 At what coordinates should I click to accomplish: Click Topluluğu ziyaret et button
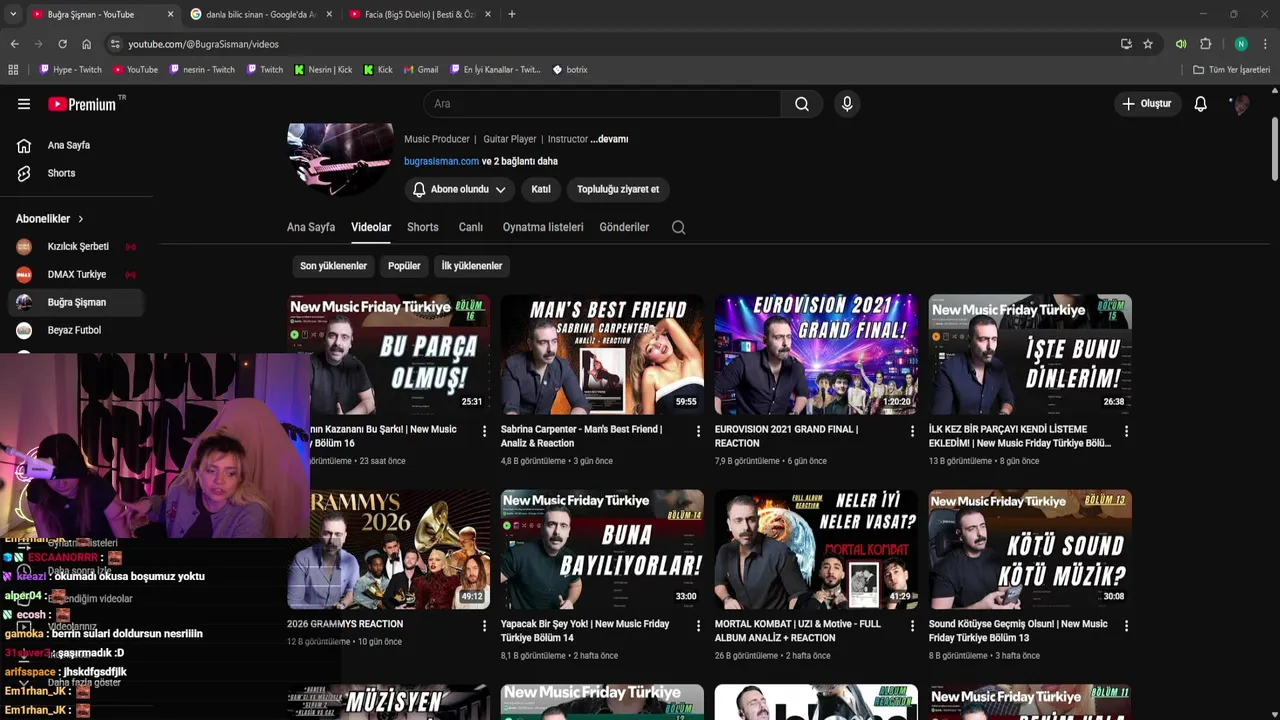[x=618, y=189]
